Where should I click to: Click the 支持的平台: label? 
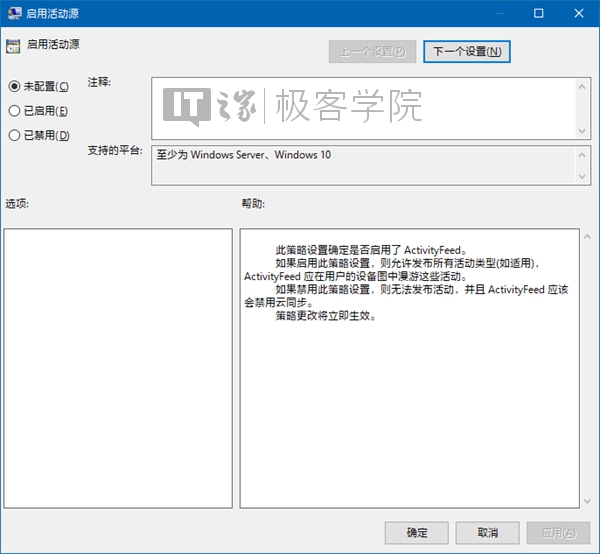click(115, 150)
